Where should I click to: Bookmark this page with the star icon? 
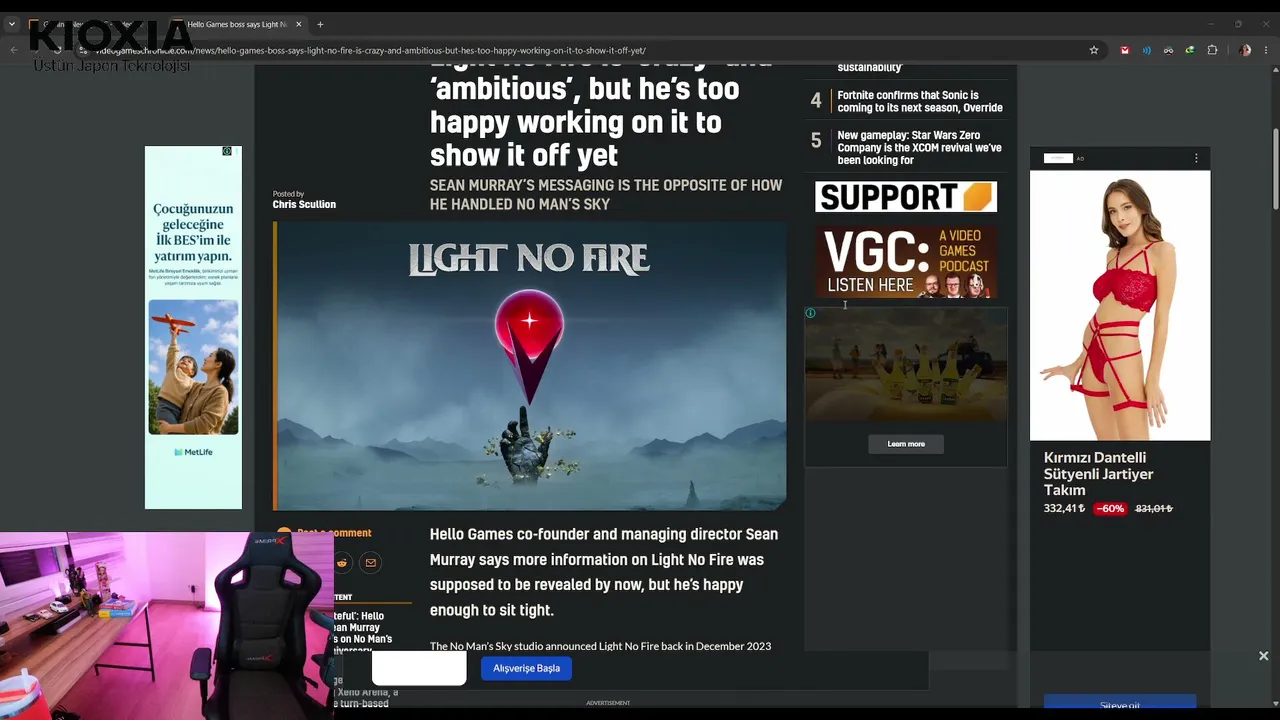1094,50
